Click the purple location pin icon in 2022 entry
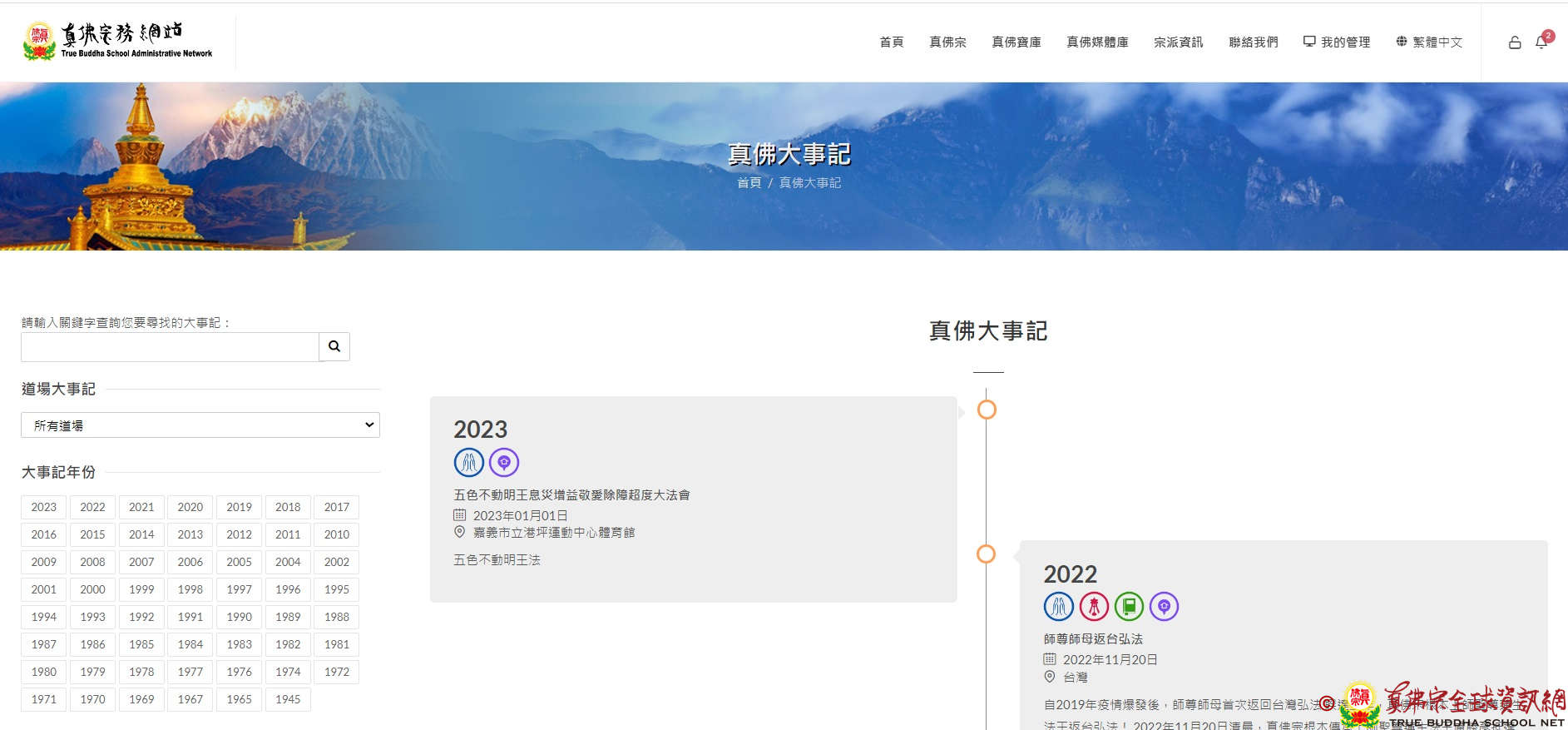 [1164, 607]
